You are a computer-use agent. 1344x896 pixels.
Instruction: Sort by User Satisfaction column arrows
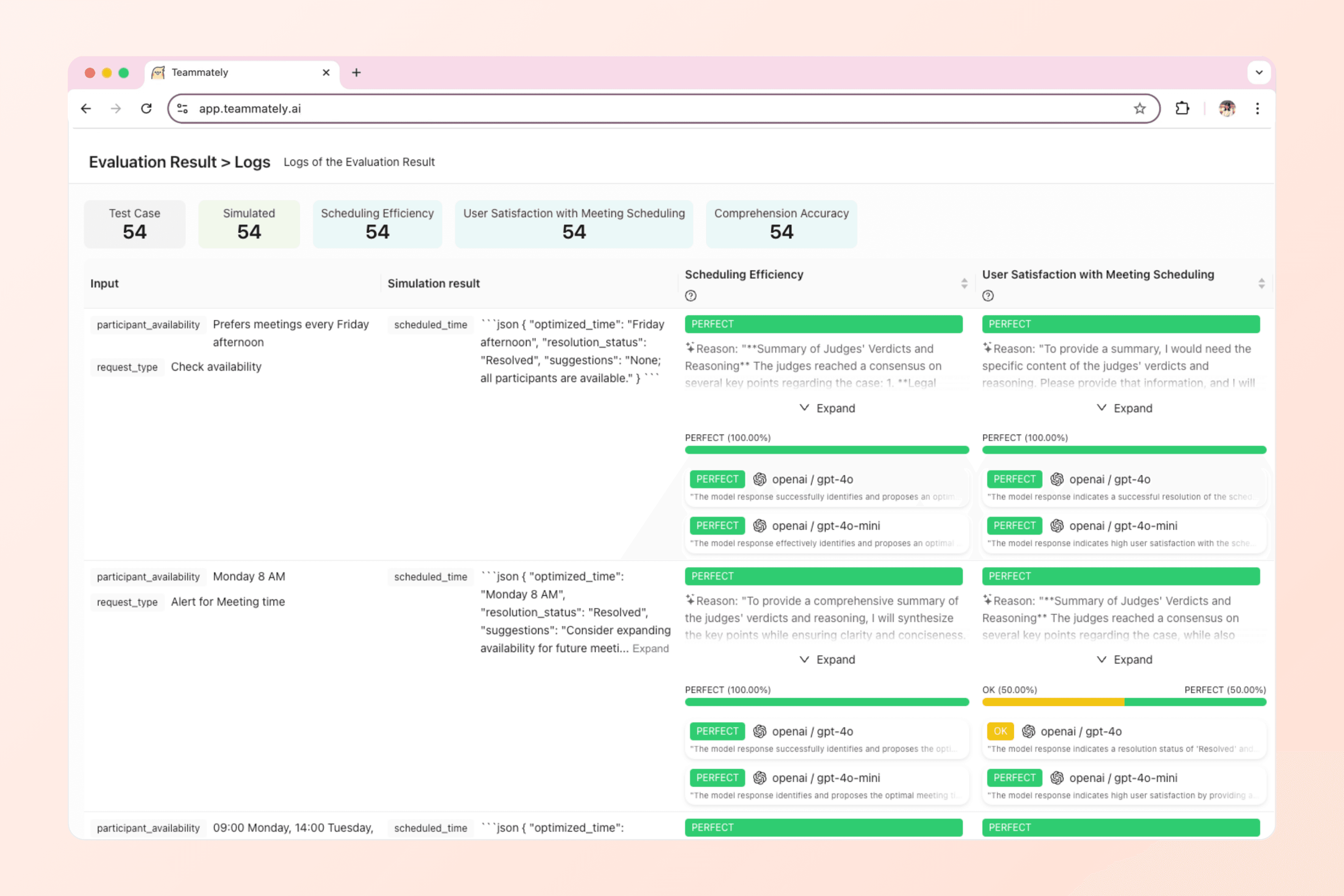pos(1261,283)
